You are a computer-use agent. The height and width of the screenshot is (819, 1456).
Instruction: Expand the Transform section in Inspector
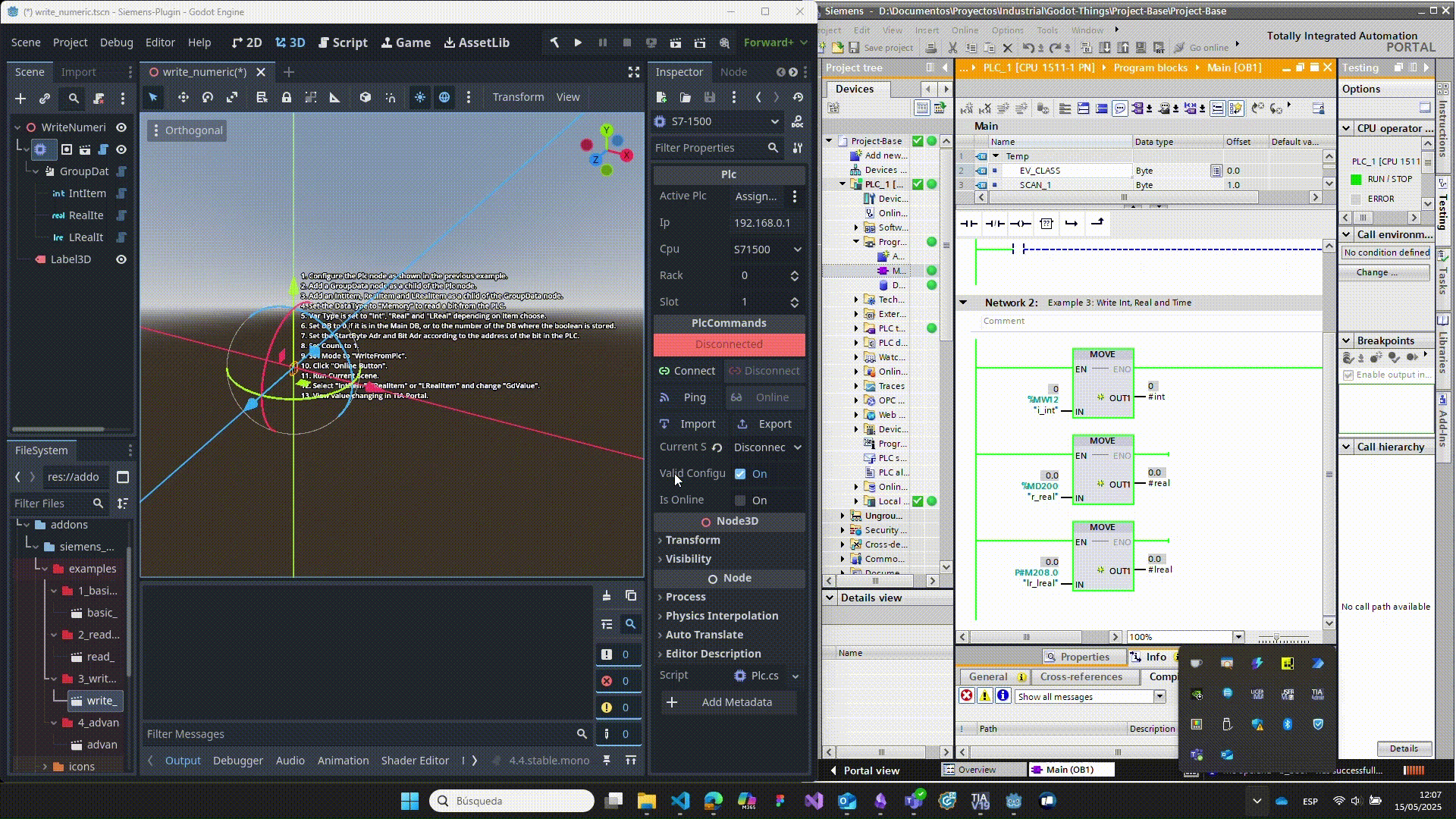(692, 540)
